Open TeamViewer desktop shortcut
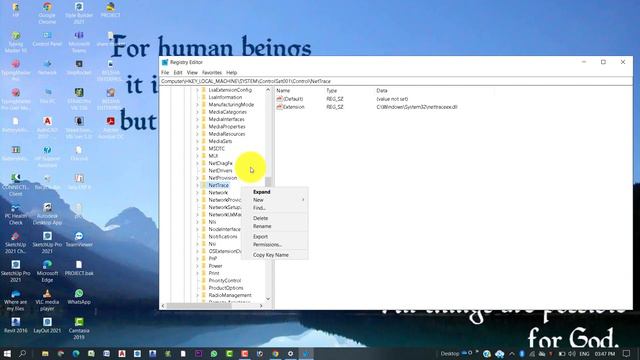The height and width of the screenshot is (360, 640). click(79, 239)
